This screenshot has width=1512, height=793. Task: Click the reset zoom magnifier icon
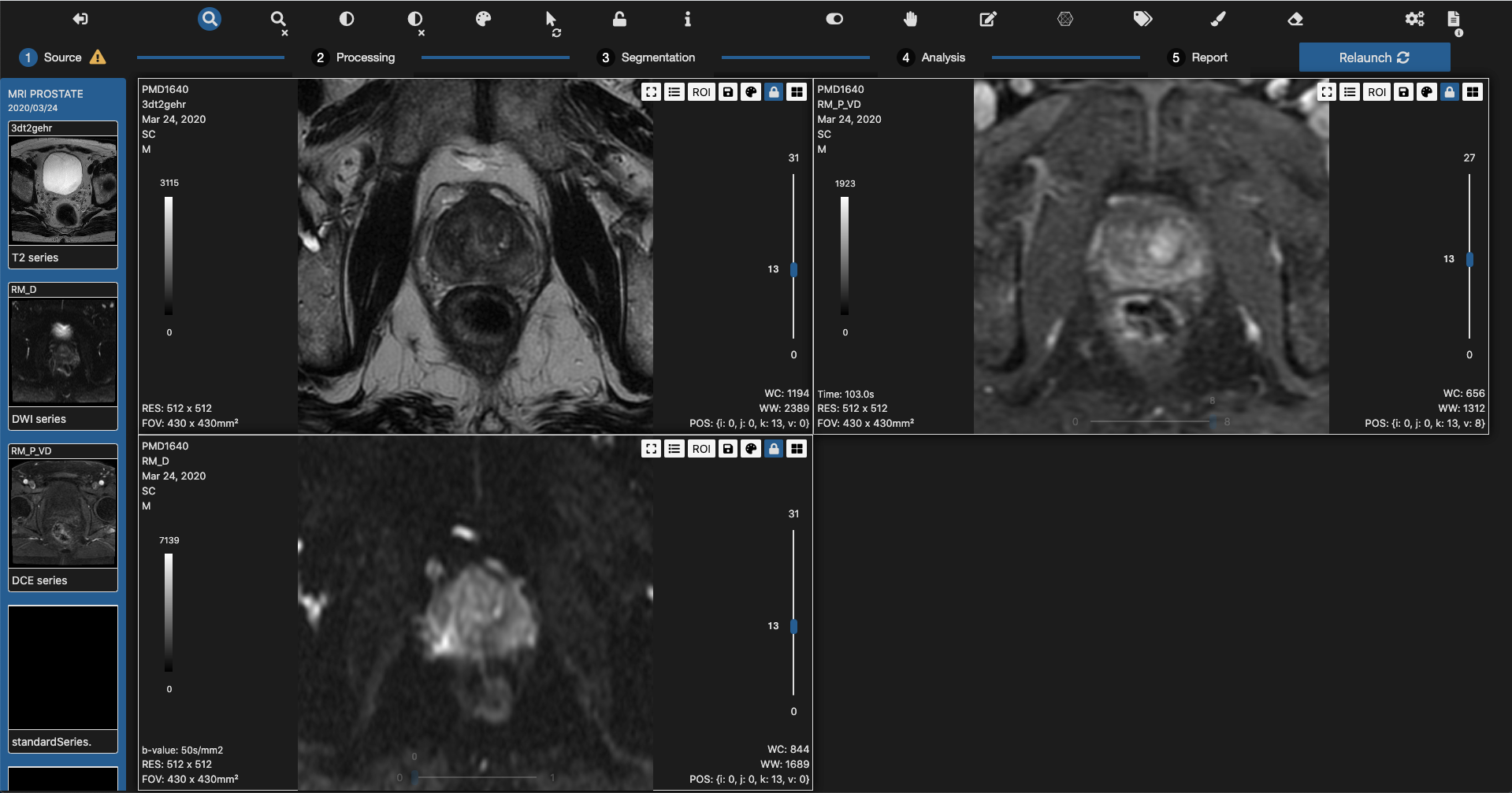click(x=279, y=22)
